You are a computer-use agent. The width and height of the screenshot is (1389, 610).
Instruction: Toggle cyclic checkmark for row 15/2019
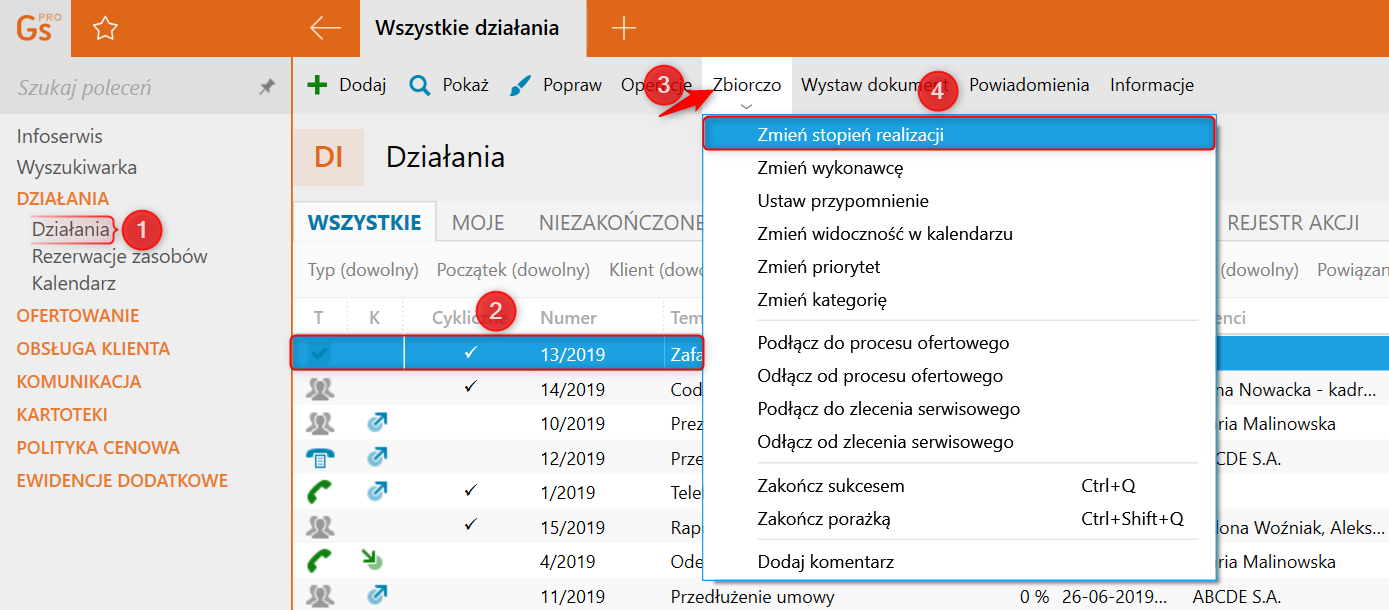(x=471, y=524)
